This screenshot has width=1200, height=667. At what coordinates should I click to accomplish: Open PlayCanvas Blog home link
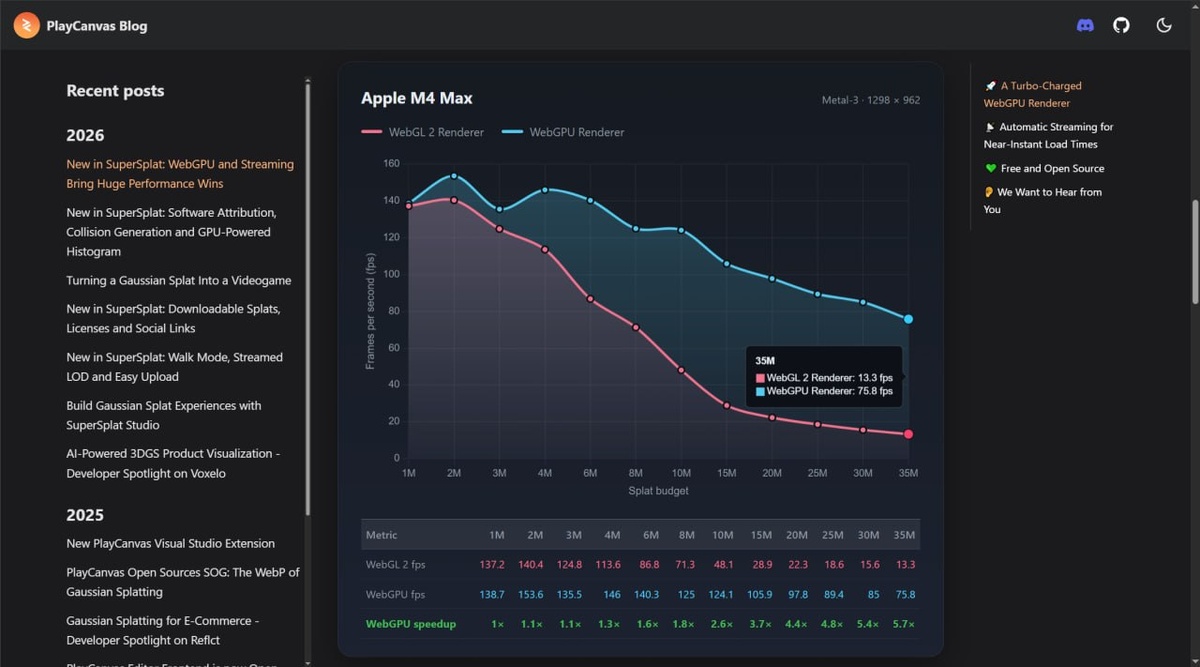pos(80,26)
